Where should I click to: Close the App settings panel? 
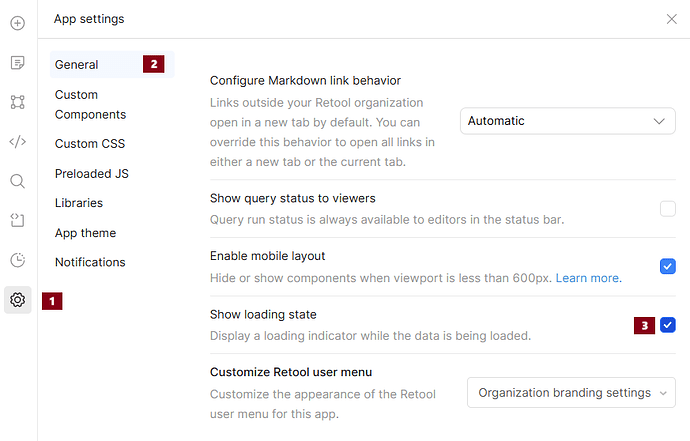coord(672,19)
